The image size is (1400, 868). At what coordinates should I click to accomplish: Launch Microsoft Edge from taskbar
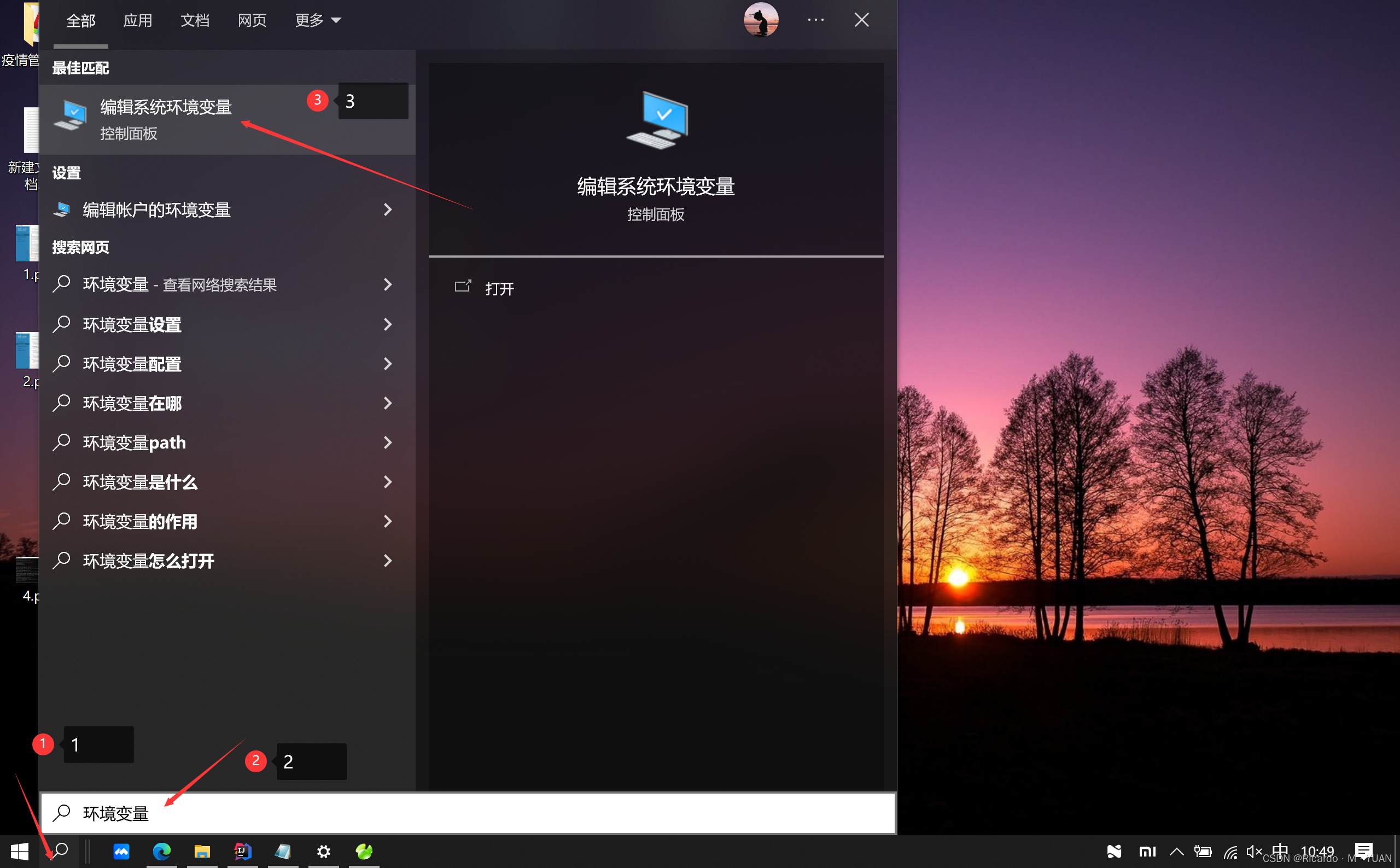click(162, 852)
